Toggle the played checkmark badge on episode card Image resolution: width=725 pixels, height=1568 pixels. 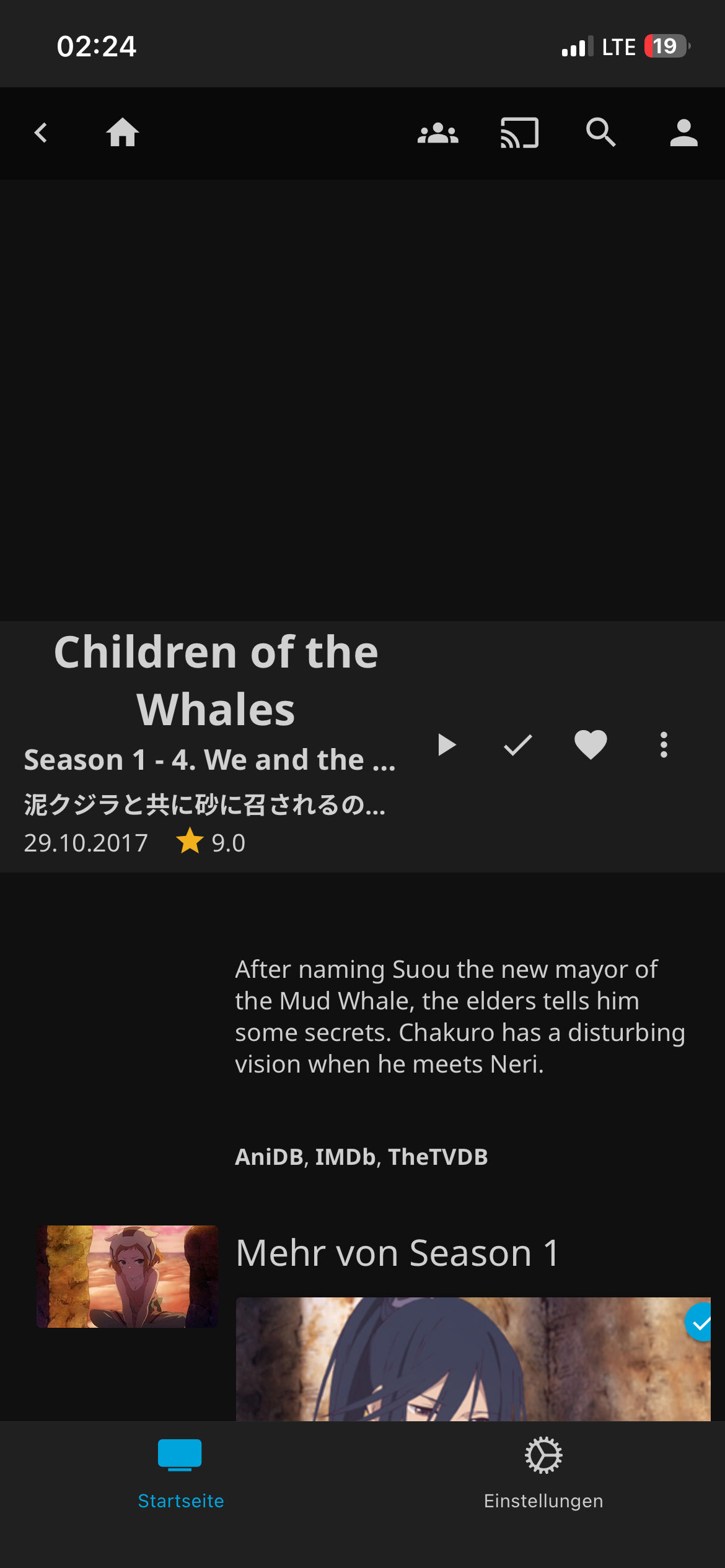700,1322
